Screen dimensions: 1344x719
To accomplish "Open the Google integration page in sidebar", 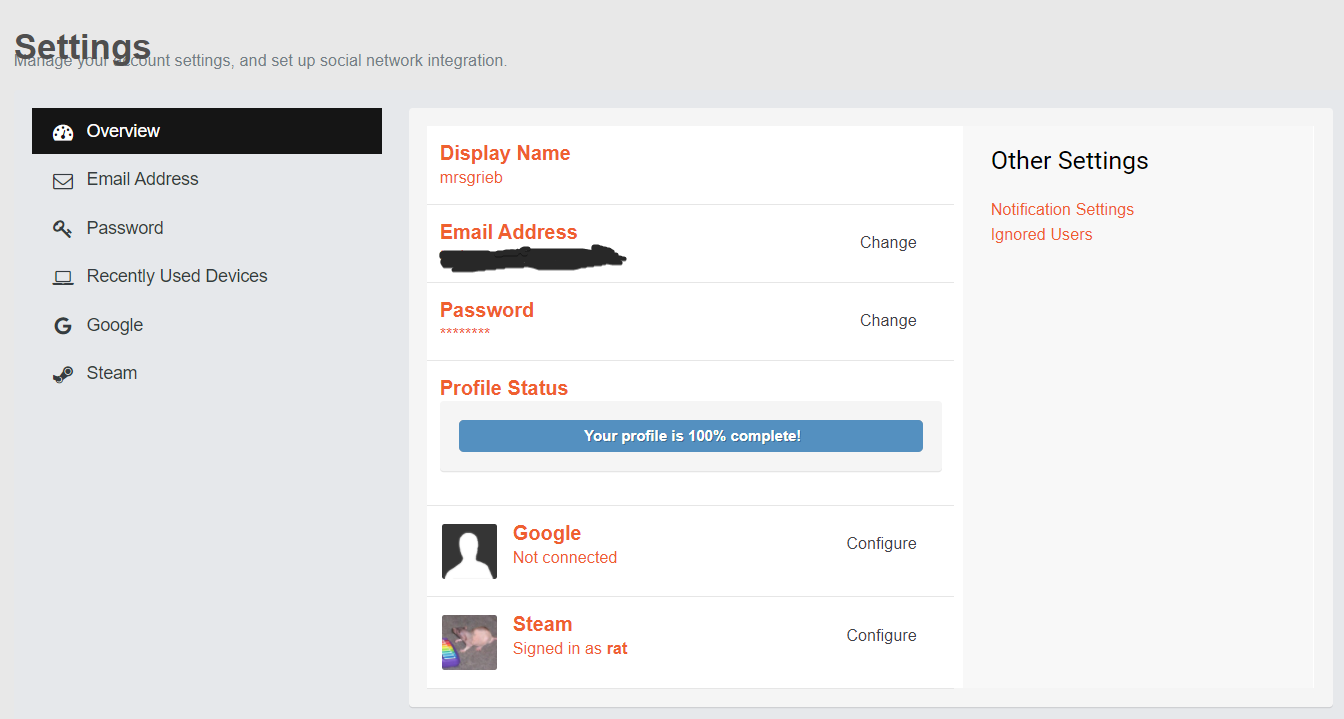I will coord(115,325).
